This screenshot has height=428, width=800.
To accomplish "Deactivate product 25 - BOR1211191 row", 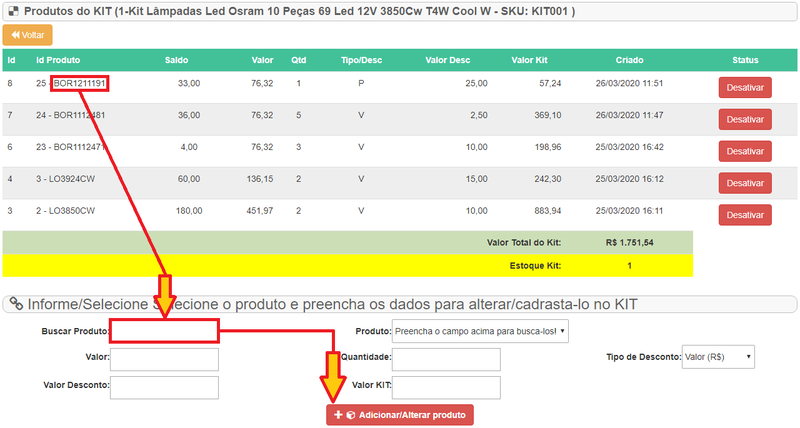I will (x=745, y=88).
